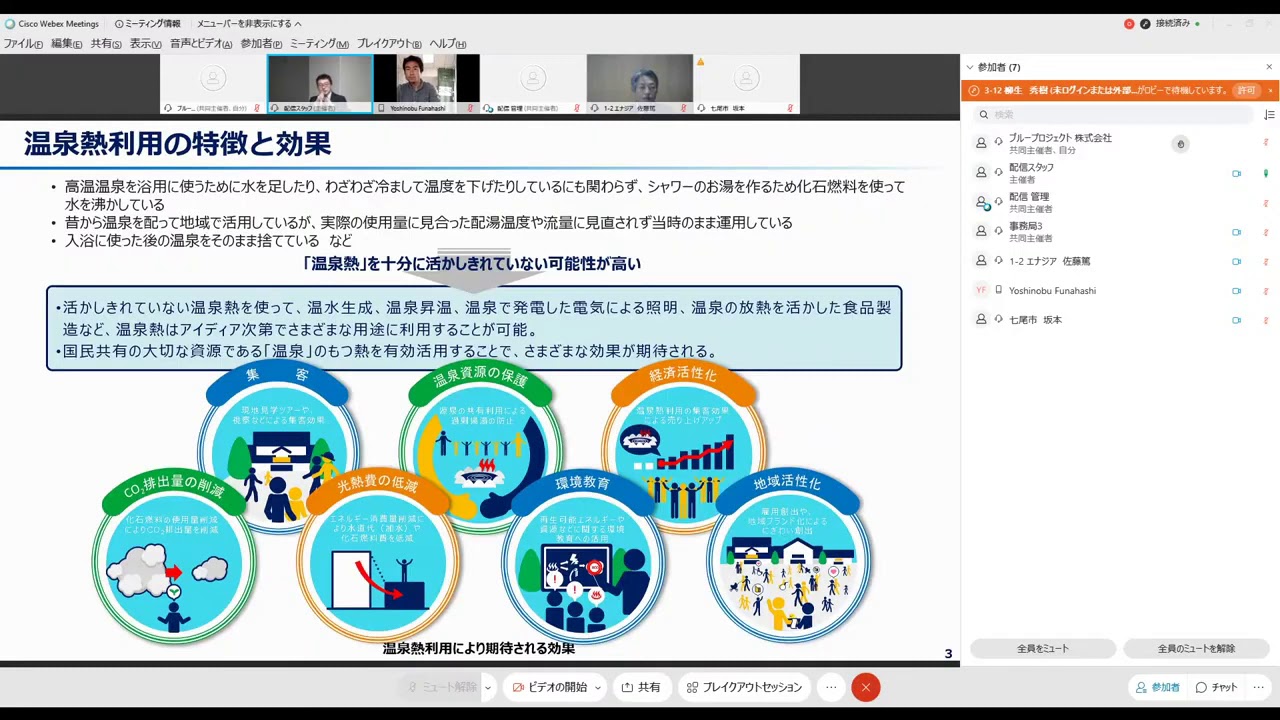This screenshot has width=1280, height=720.
Task: Click camera icon for 配信スタッフ
Action: (x=1237, y=173)
